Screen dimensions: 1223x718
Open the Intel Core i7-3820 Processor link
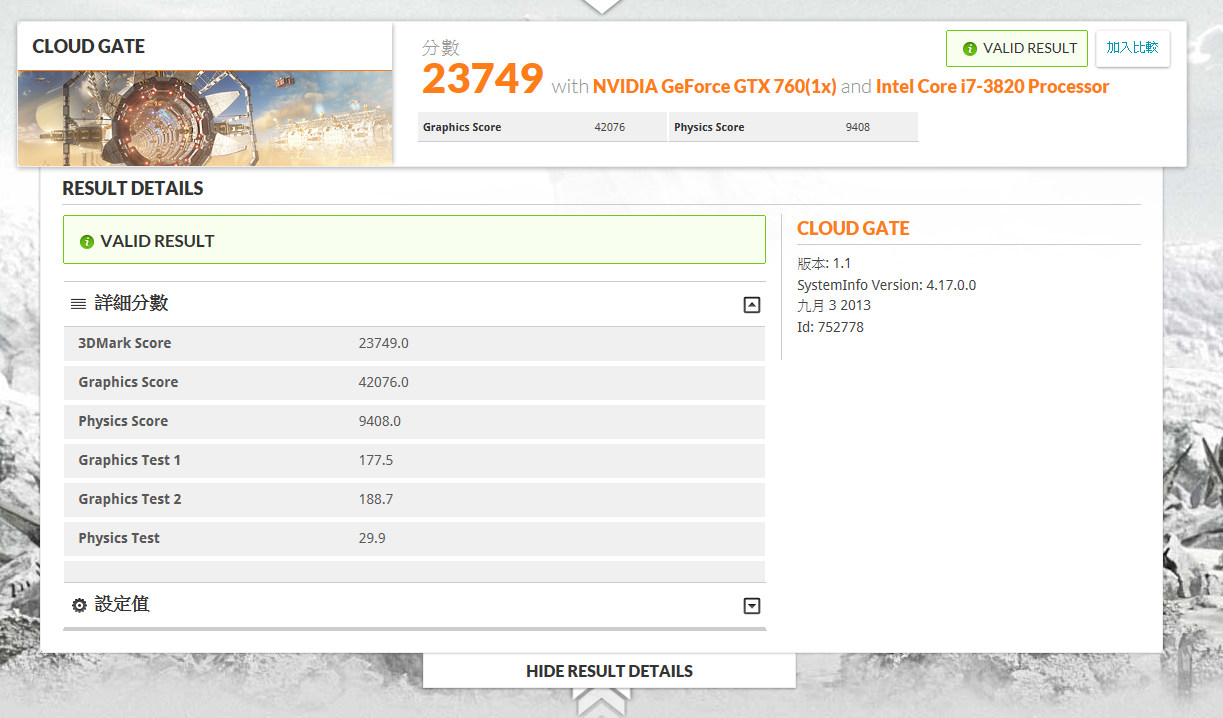point(992,87)
